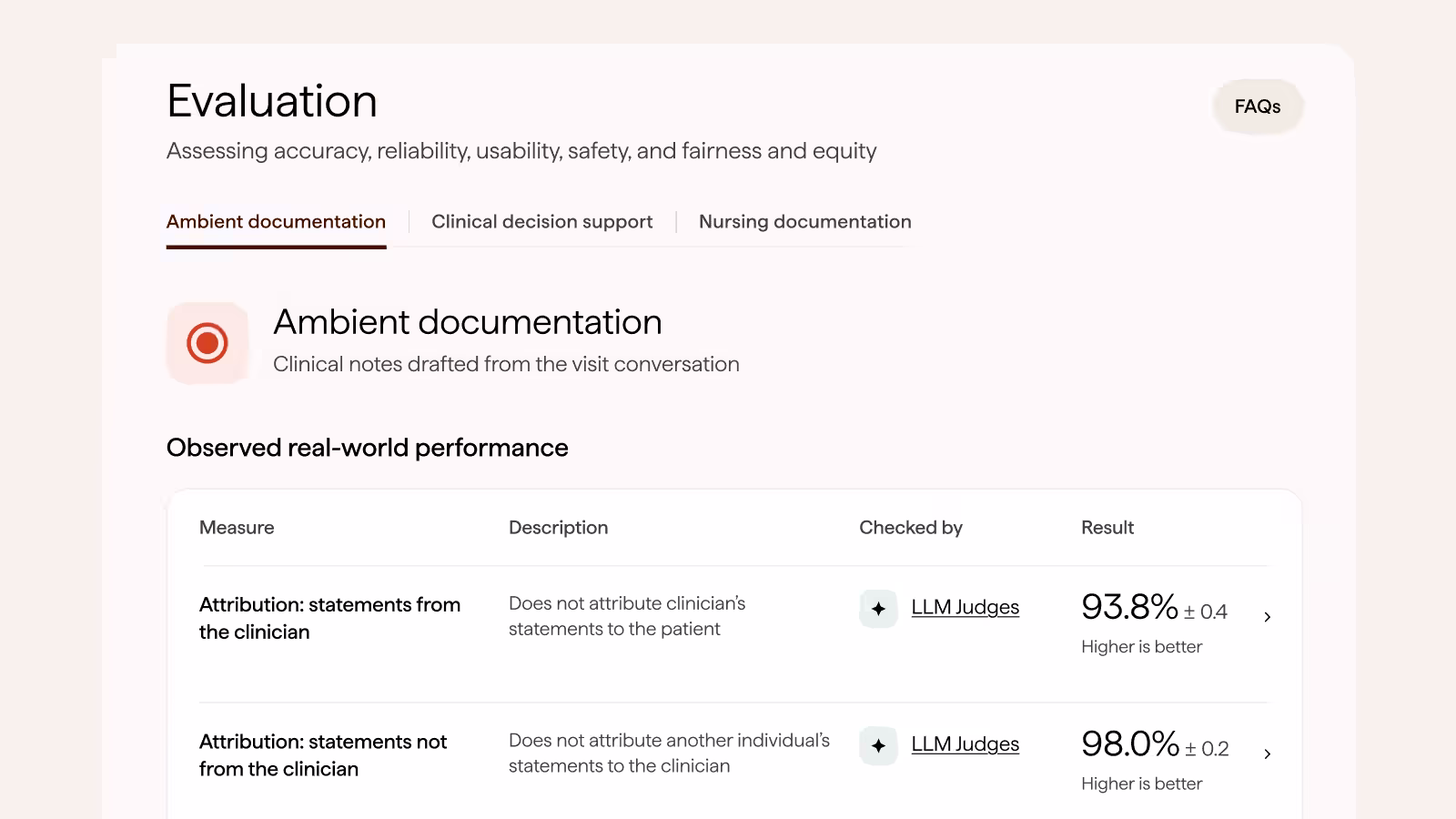Screen dimensions: 1456x819
Task: Click sparkle icon in clinician statements row
Action: click(878, 609)
